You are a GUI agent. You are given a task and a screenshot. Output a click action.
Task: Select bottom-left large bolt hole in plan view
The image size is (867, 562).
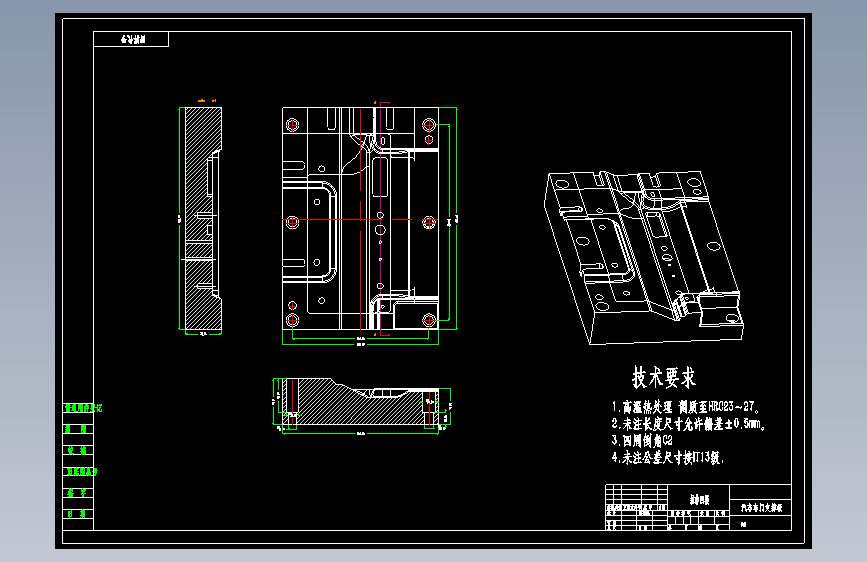[293, 320]
